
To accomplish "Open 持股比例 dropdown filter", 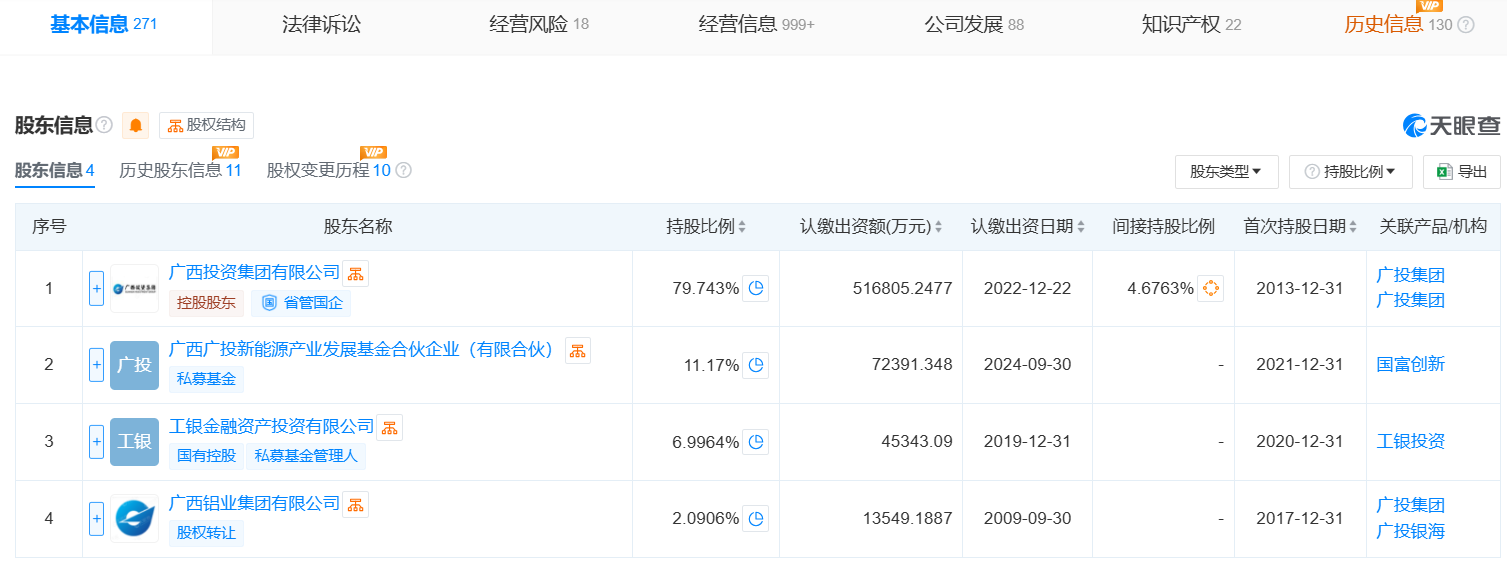I will 1351,172.
